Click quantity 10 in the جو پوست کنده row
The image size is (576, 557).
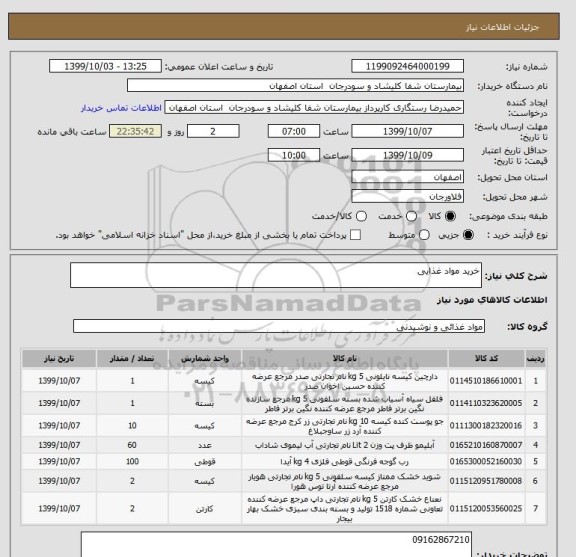[132, 426]
